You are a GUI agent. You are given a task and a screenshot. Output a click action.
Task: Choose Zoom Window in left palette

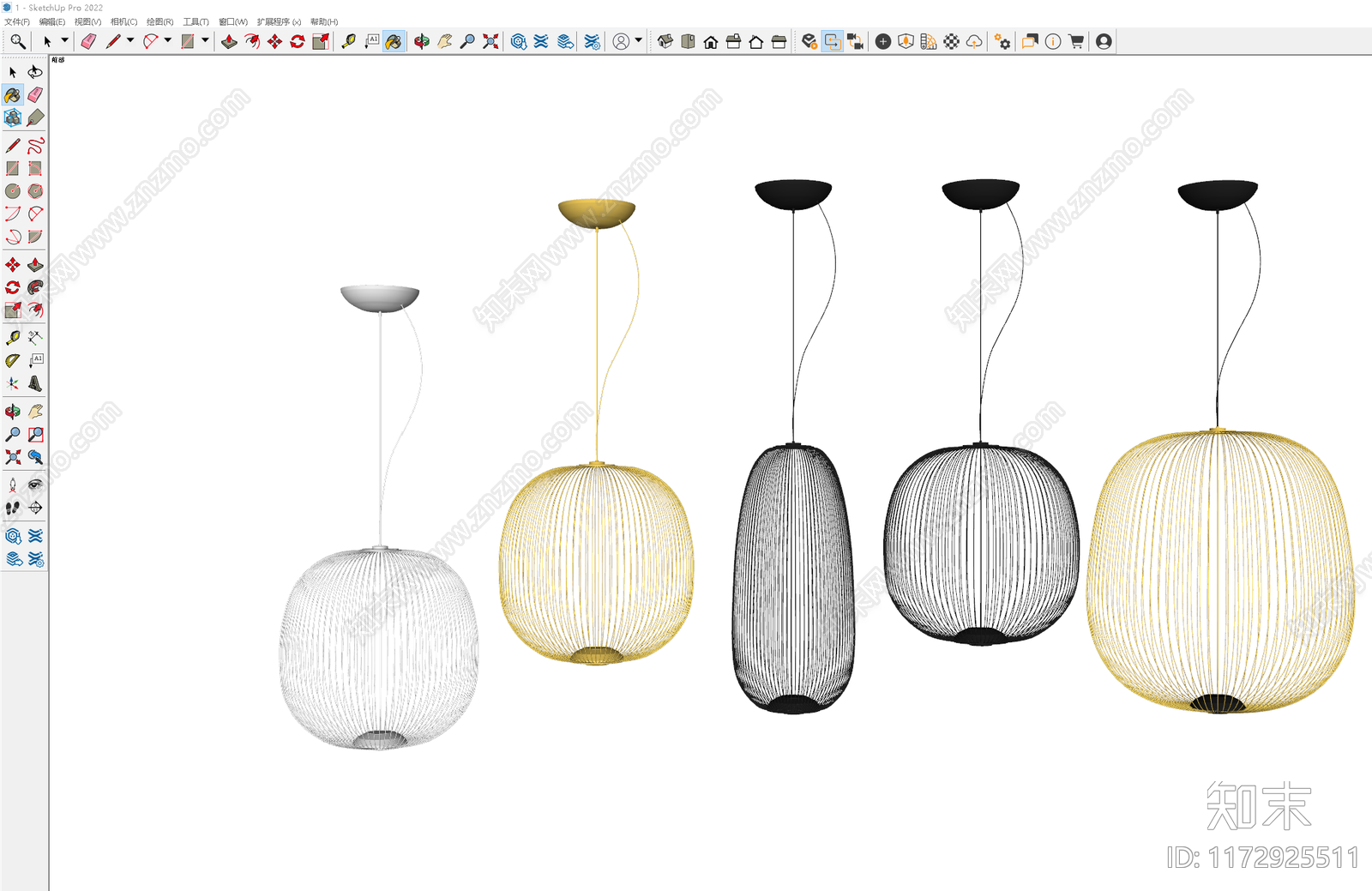[x=35, y=435]
